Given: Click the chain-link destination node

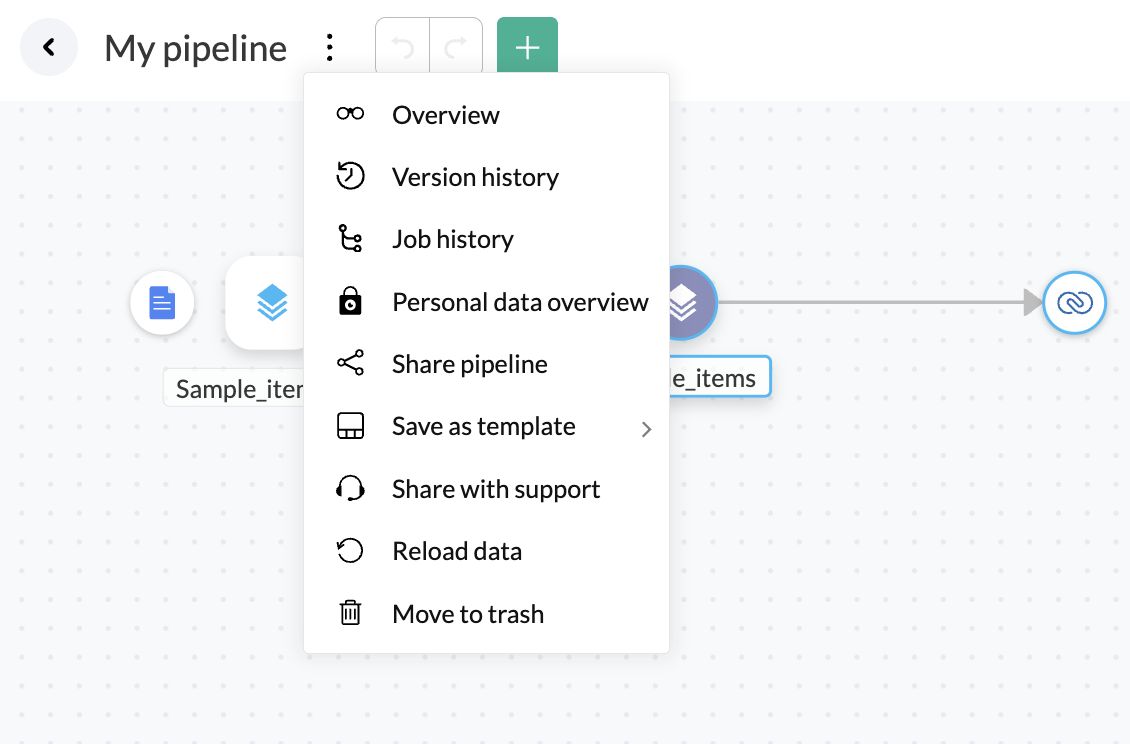Looking at the screenshot, I should 1074,302.
